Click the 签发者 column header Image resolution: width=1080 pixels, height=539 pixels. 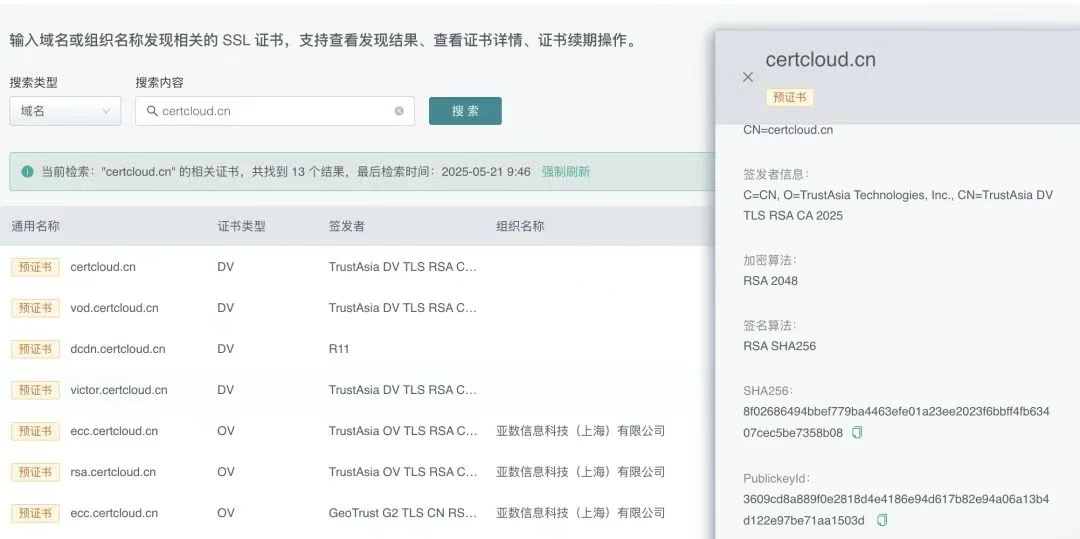tap(346, 226)
